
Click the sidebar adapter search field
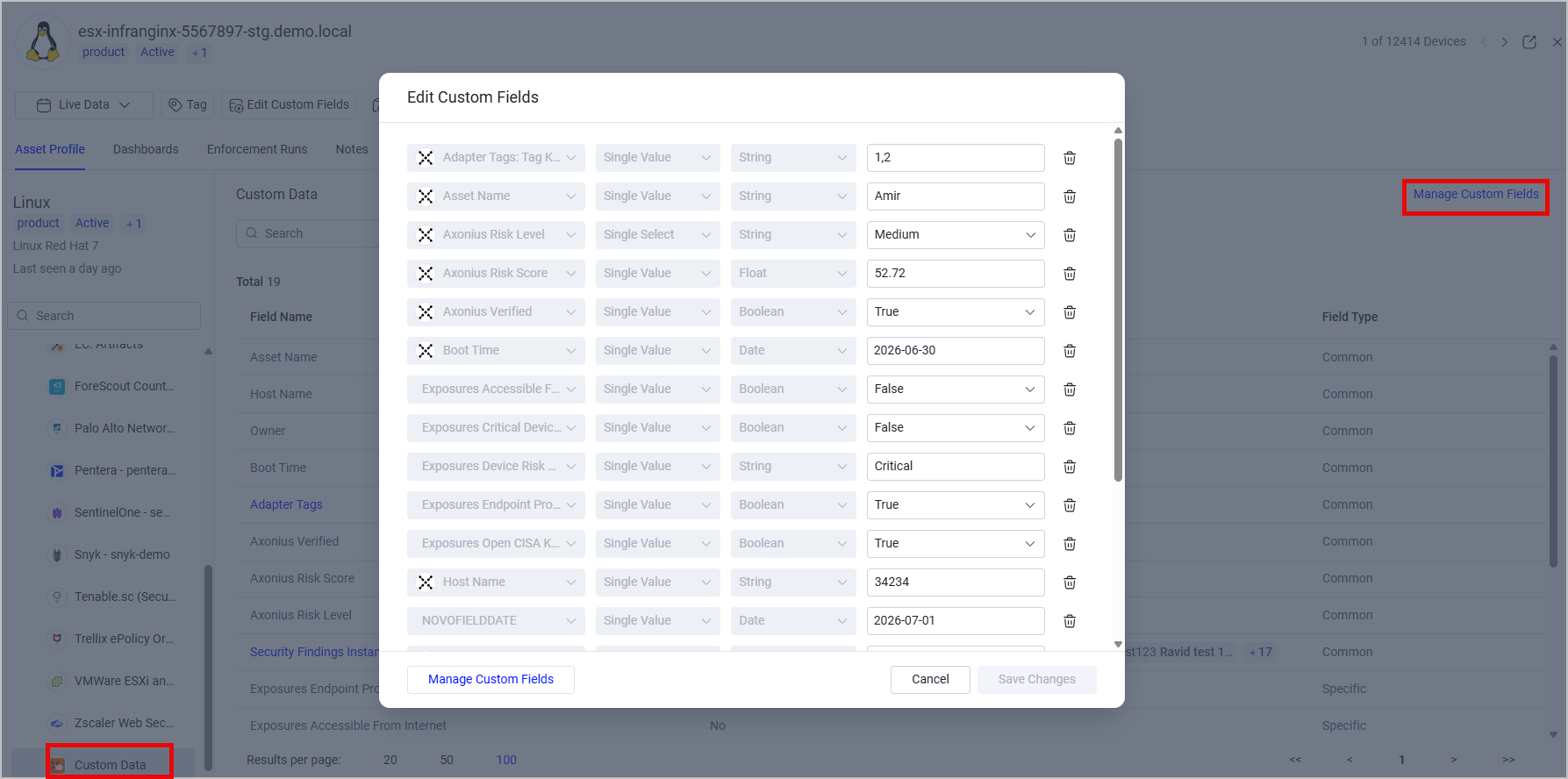[104, 316]
